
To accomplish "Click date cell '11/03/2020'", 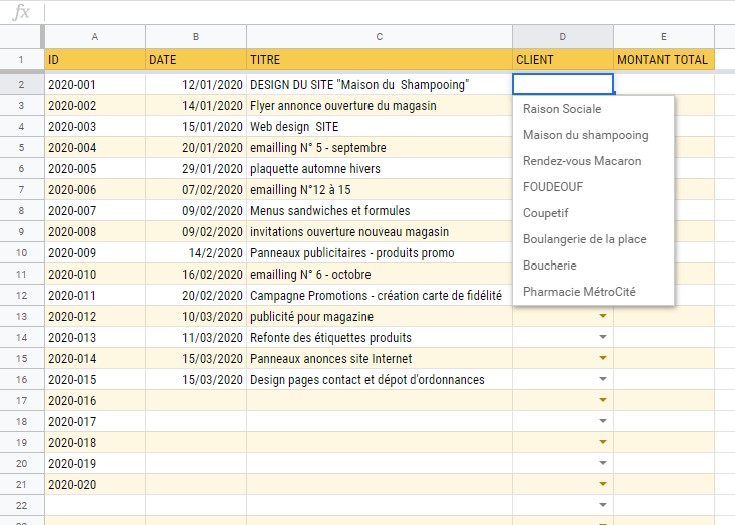I will 196,338.
